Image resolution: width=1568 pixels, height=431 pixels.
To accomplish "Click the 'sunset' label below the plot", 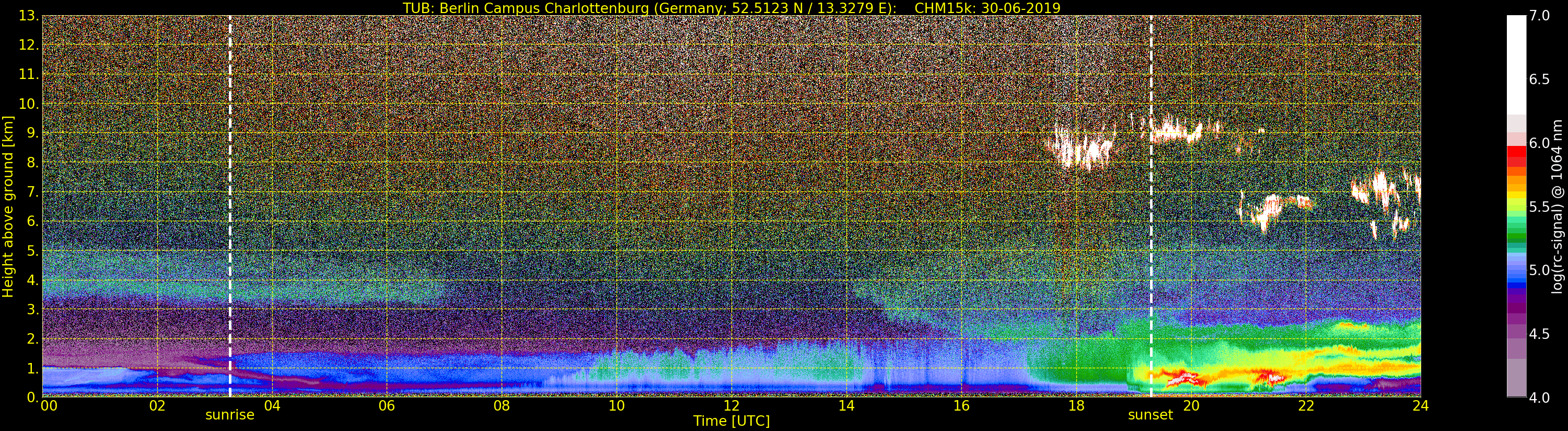I will [x=1151, y=415].
